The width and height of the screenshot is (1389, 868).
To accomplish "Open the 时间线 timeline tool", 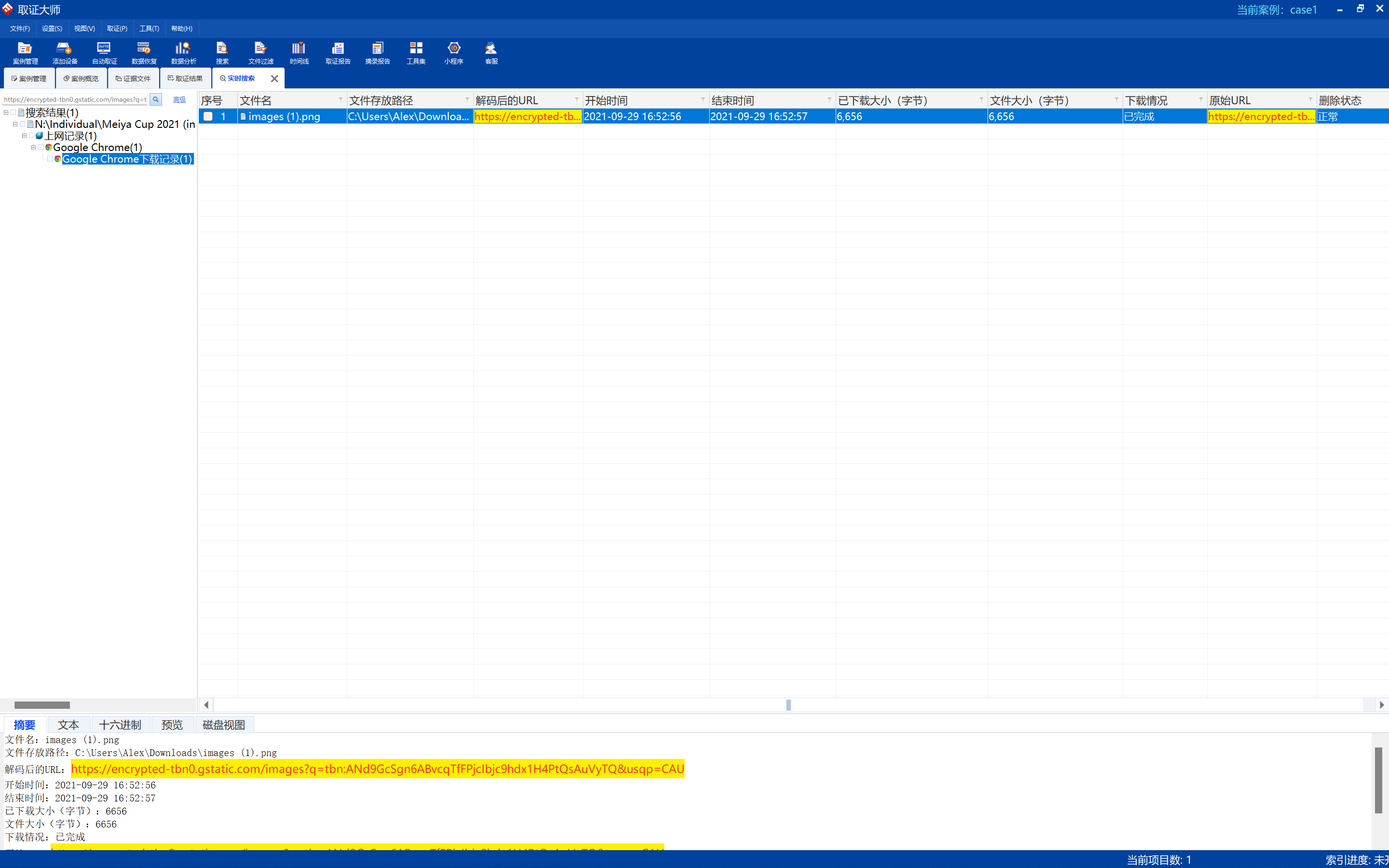I will (299, 52).
